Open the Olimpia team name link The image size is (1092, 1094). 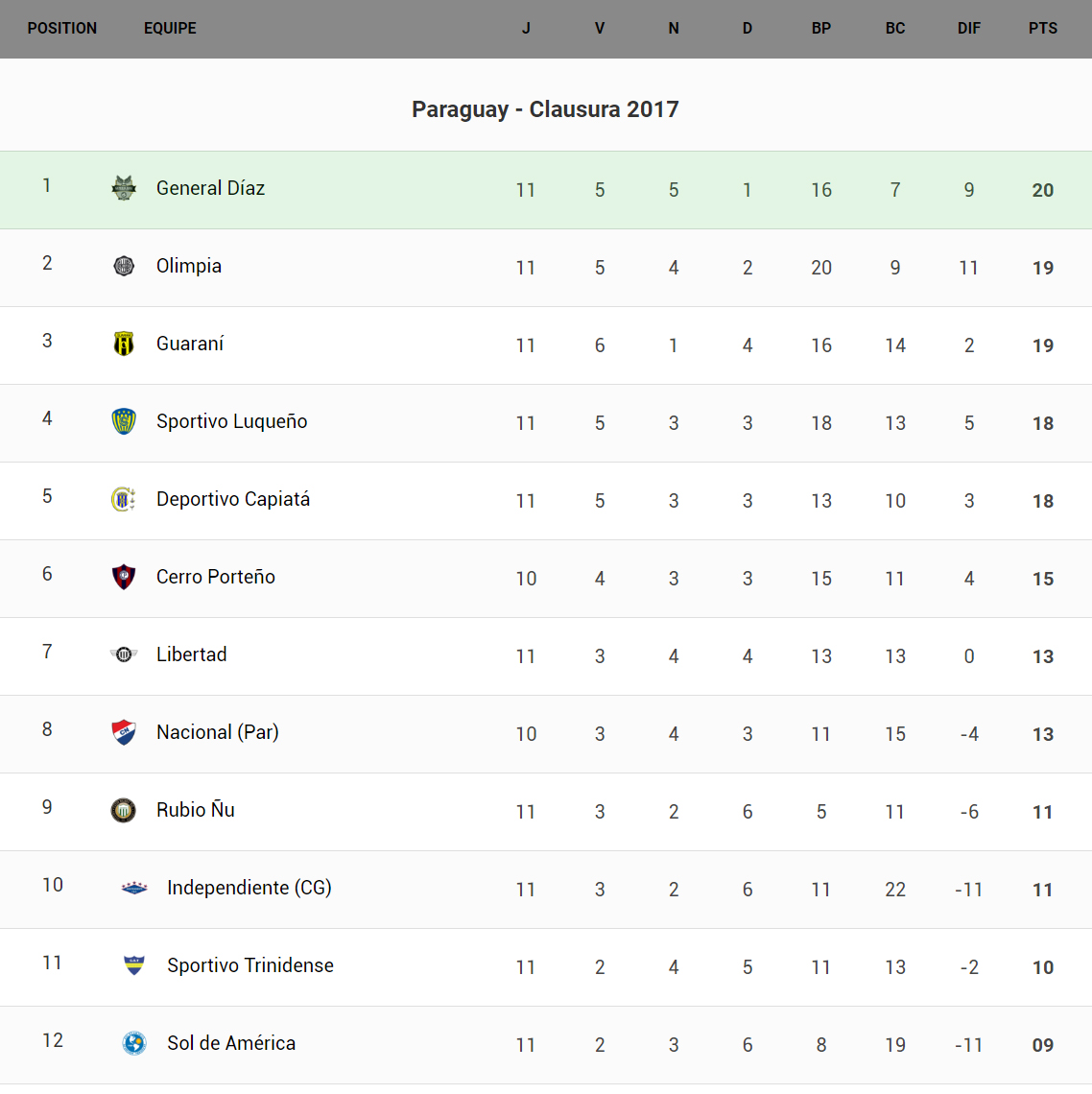coord(189,266)
